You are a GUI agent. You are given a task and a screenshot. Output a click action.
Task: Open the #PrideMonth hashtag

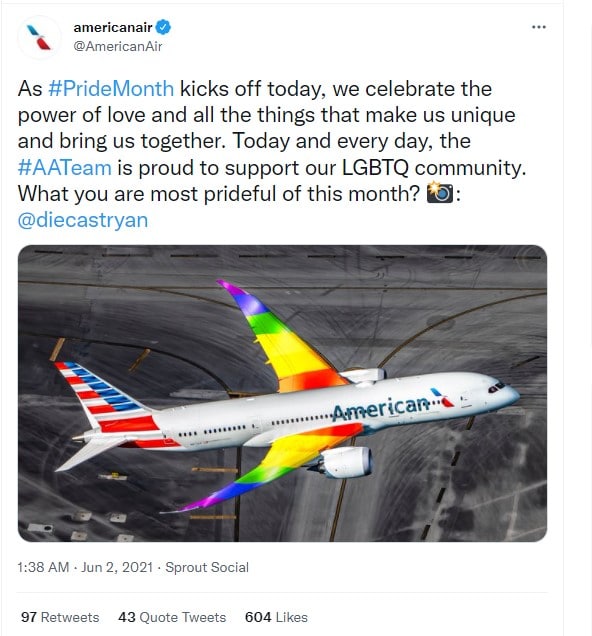coord(111,89)
